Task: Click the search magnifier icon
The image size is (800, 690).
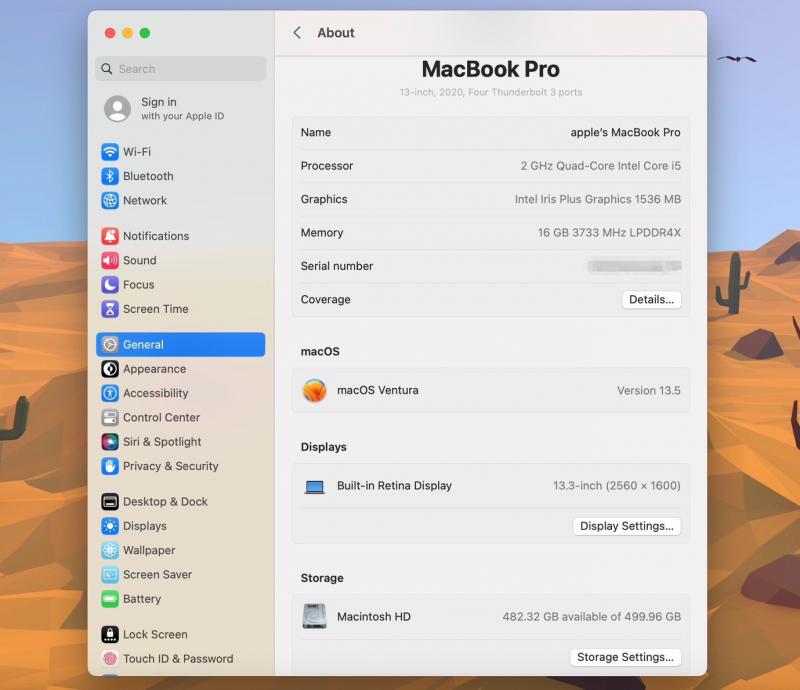Action: pyautogui.click(x=107, y=69)
